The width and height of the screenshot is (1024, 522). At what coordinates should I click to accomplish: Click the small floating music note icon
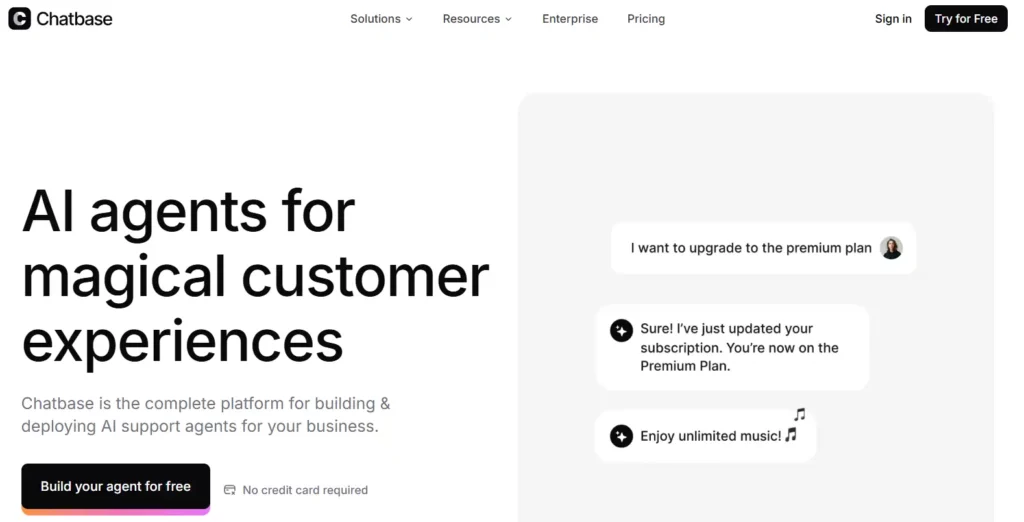(x=799, y=414)
